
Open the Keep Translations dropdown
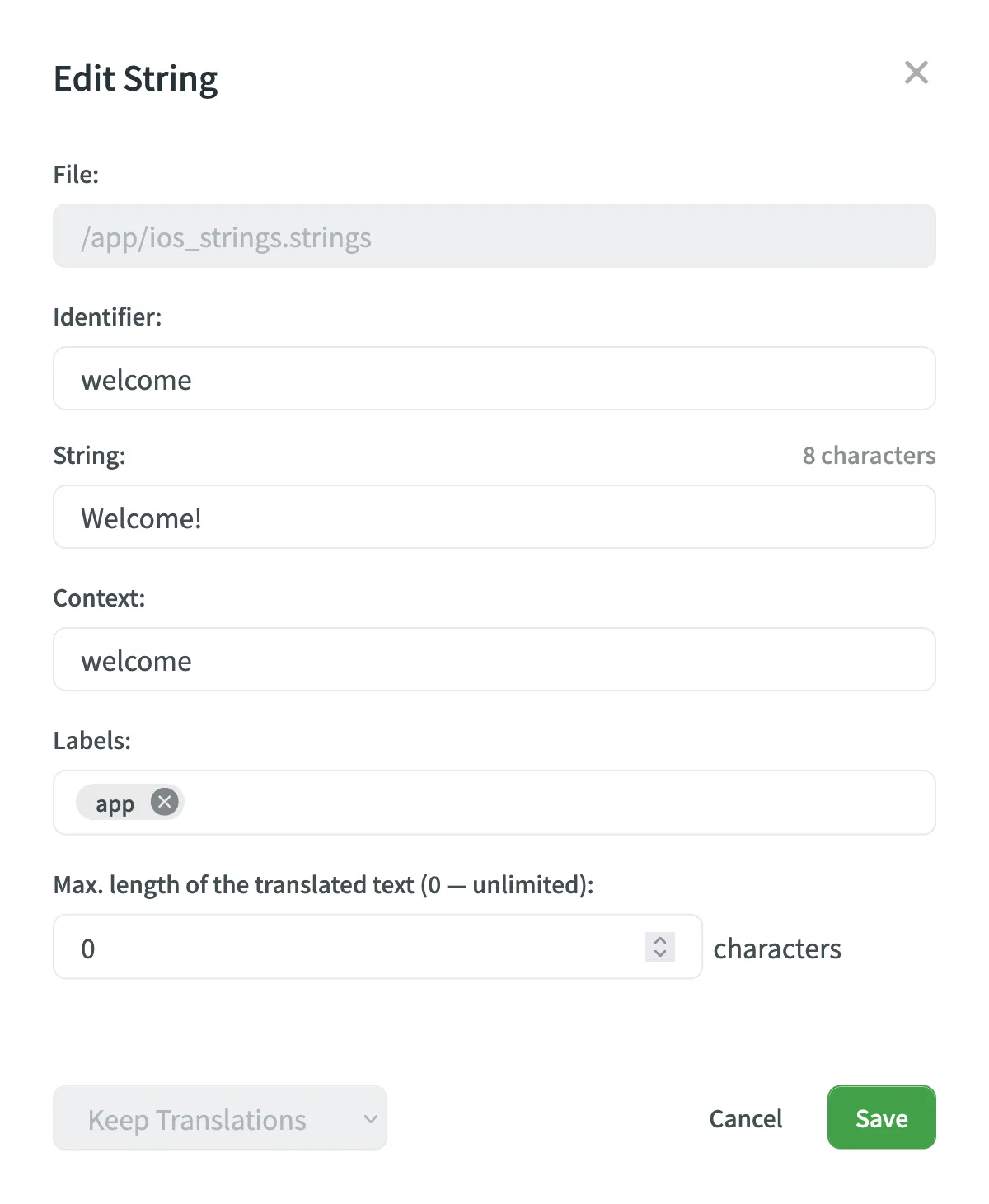tap(219, 1118)
